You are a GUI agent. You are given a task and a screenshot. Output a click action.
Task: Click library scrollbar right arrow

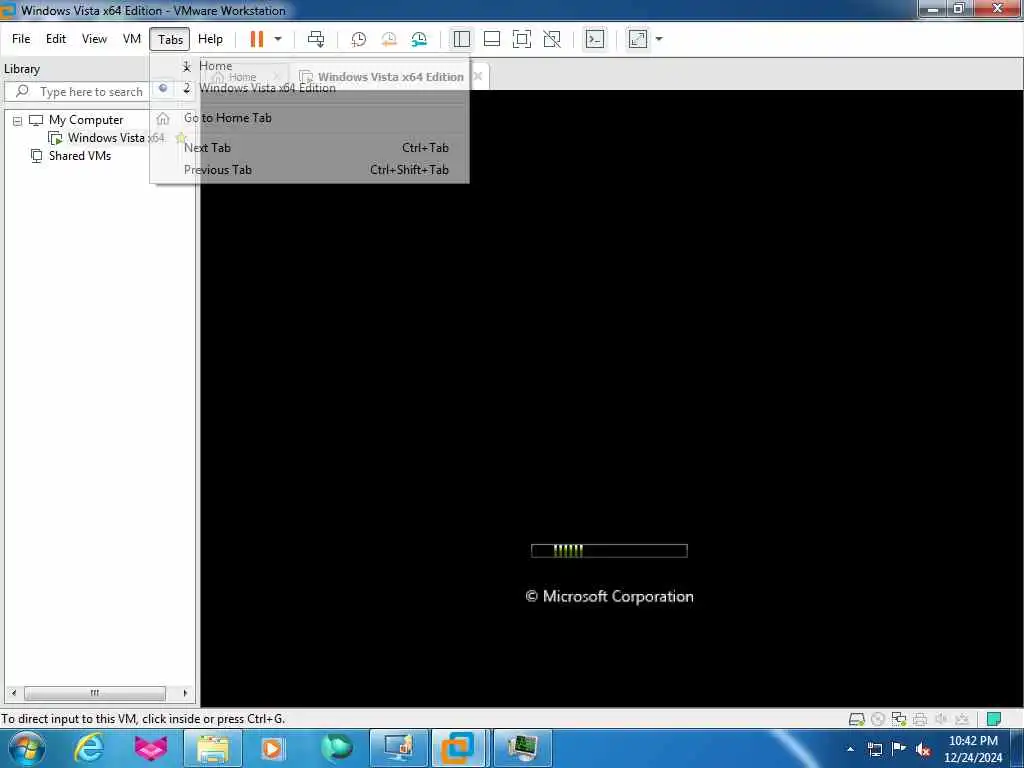click(185, 693)
